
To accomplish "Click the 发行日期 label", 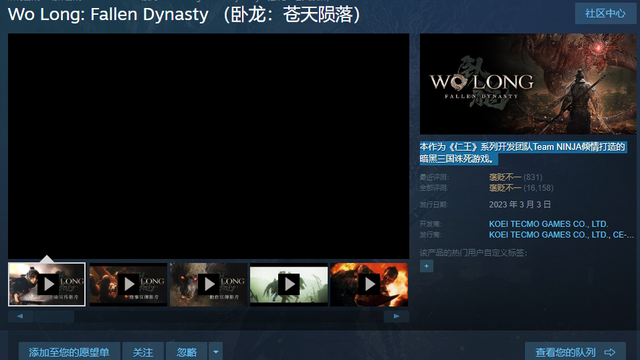I will pos(434,204).
